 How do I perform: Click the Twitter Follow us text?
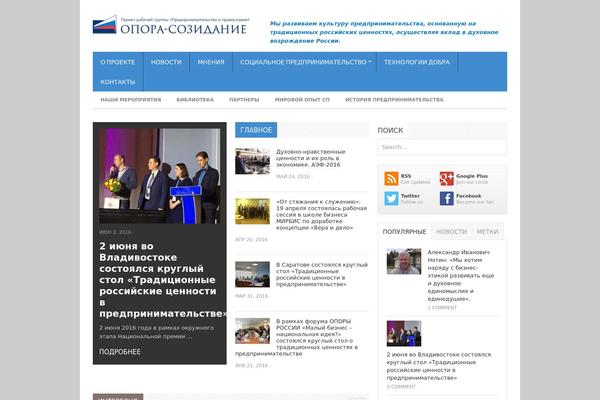pos(412,202)
